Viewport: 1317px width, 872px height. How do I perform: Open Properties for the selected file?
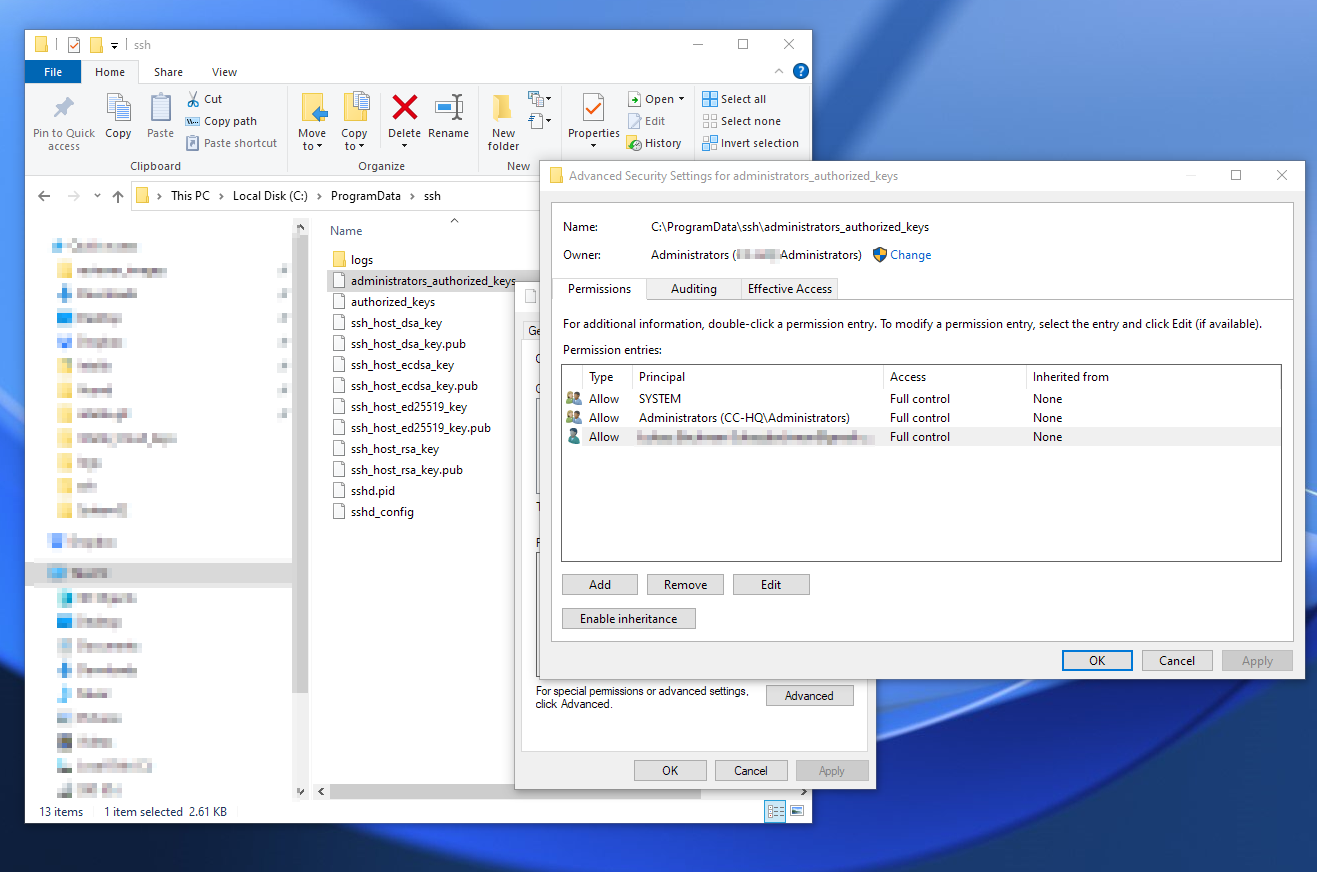(x=592, y=116)
